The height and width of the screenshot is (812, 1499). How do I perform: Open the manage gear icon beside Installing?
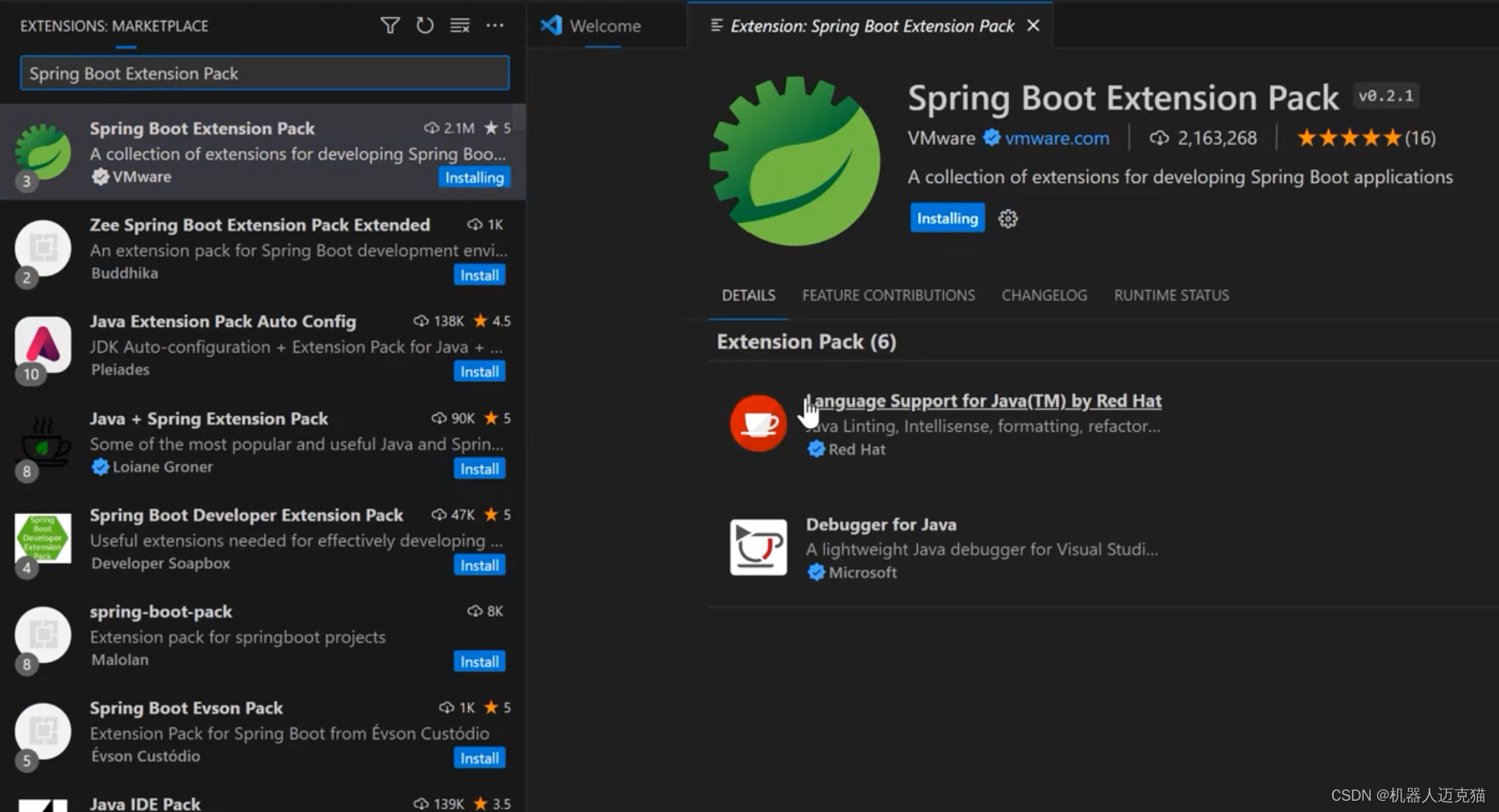click(1007, 218)
